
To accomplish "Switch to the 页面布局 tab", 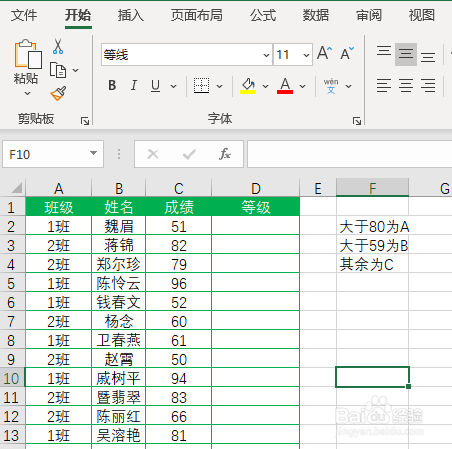I will tap(197, 15).
